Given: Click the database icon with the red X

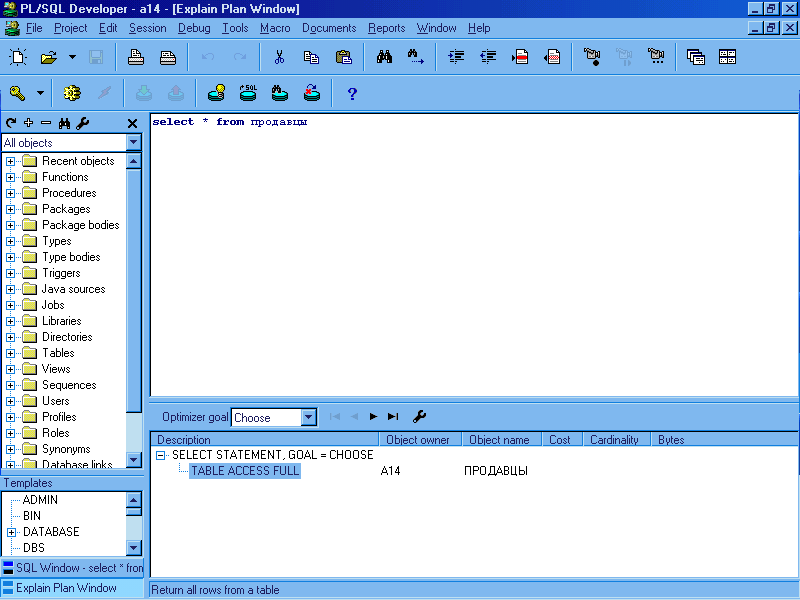Looking at the screenshot, I should click(312, 93).
